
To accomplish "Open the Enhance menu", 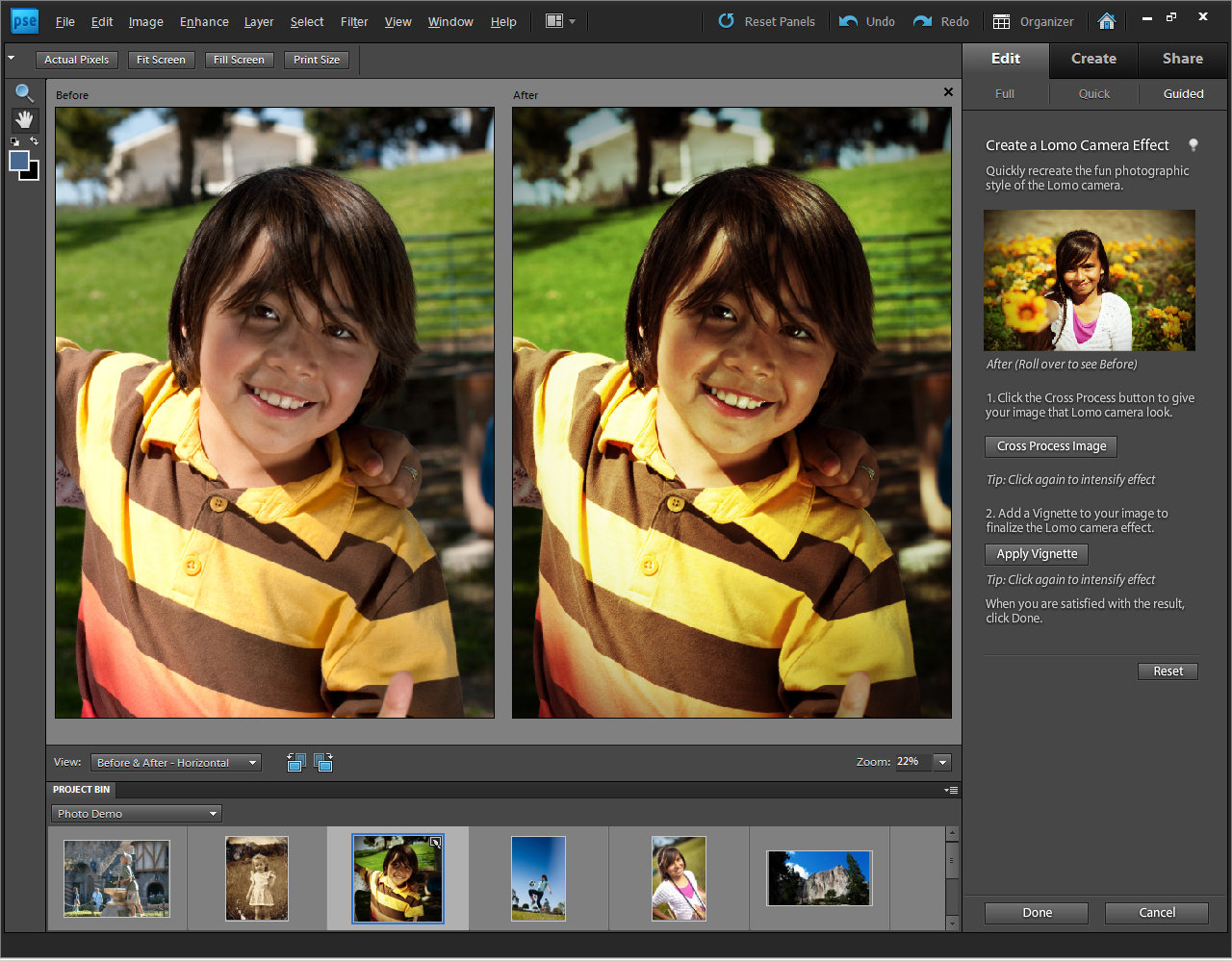I will (x=203, y=21).
